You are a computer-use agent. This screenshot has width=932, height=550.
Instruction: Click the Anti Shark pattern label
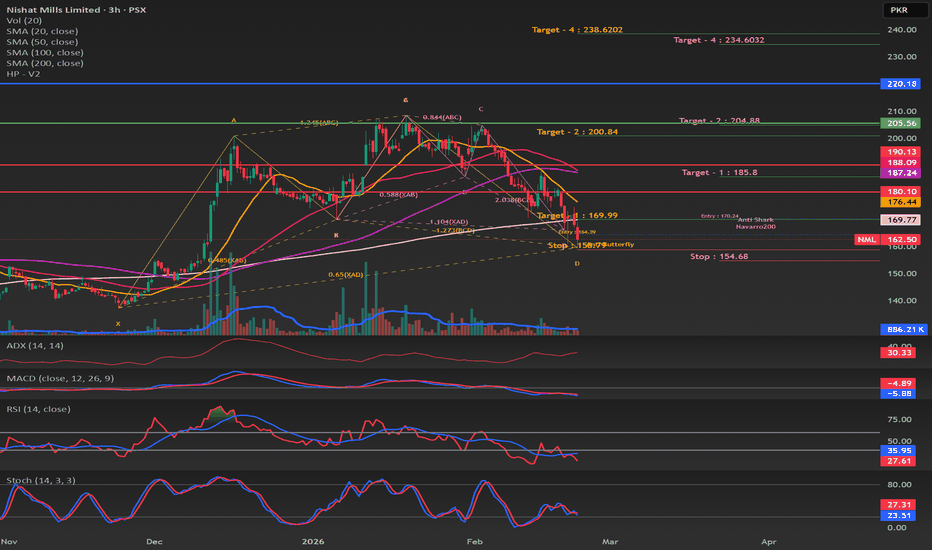click(755, 220)
